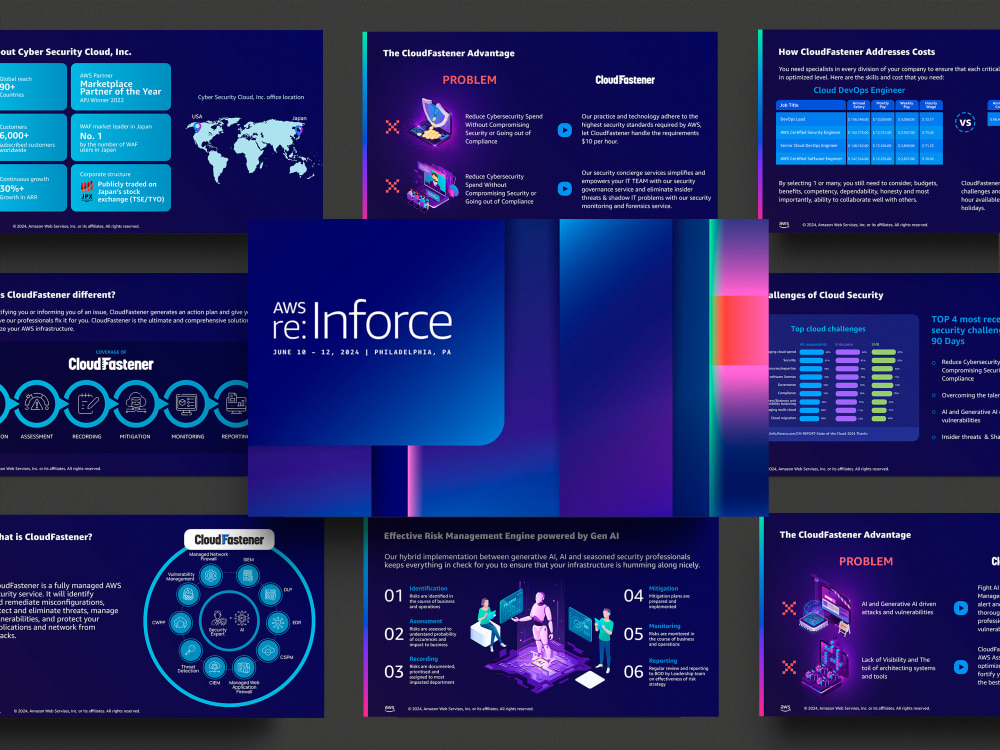Click the red PROBLEM heading in the top-middle slide

click(469, 80)
